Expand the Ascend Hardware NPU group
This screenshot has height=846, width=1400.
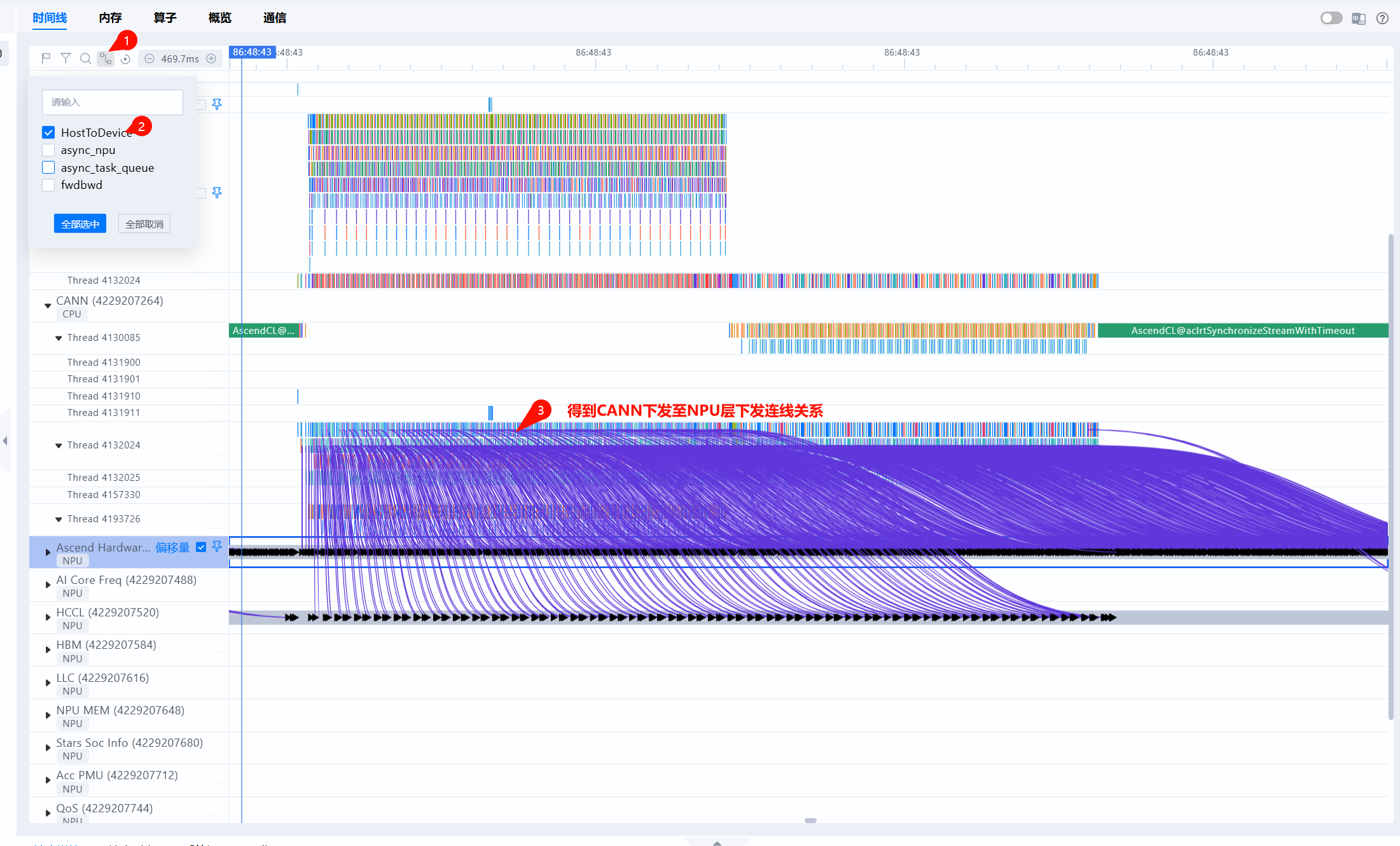[x=48, y=552]
